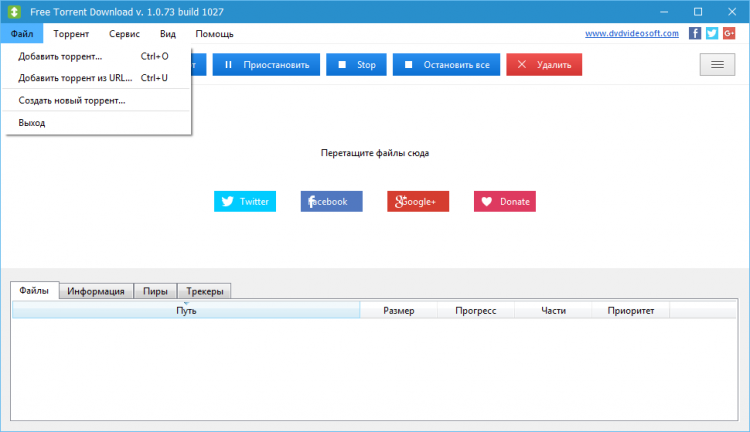Image resolution: width=750 pixels, height=432 pixels.
Task: Click the large Google+ share button
Action: (418, 201)
